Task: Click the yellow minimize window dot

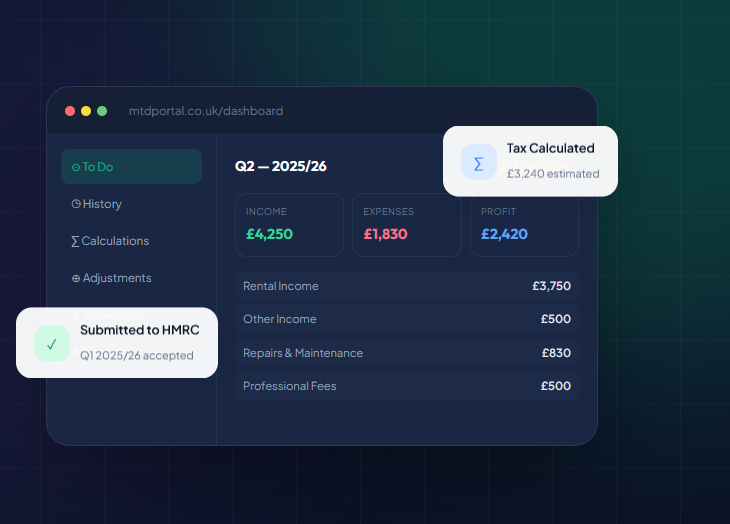Action: tap(86, 111)
